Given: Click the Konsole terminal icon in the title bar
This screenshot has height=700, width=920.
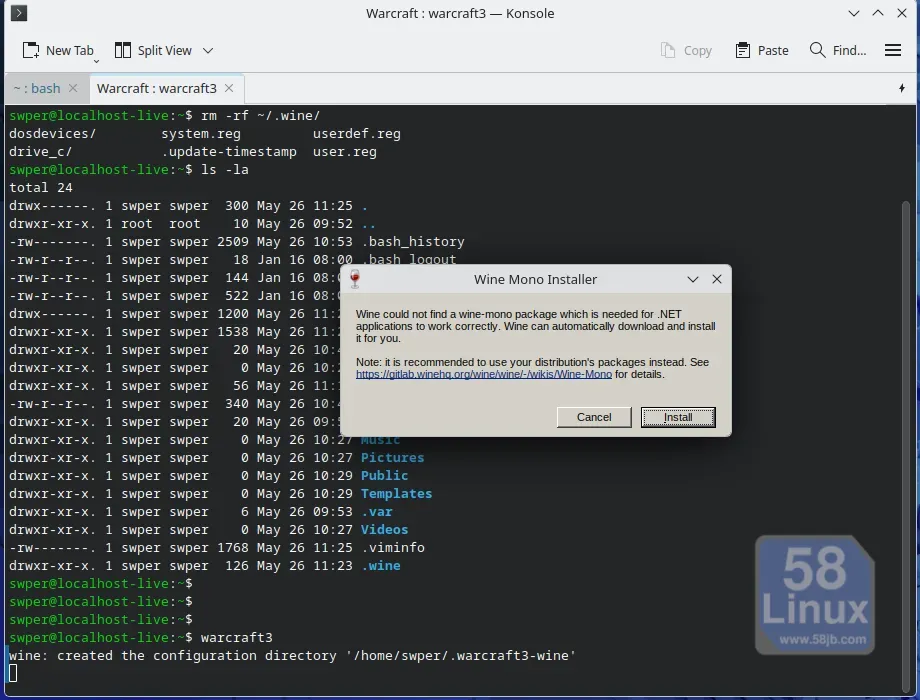Looking at the screenshot, I should (19, 13).
